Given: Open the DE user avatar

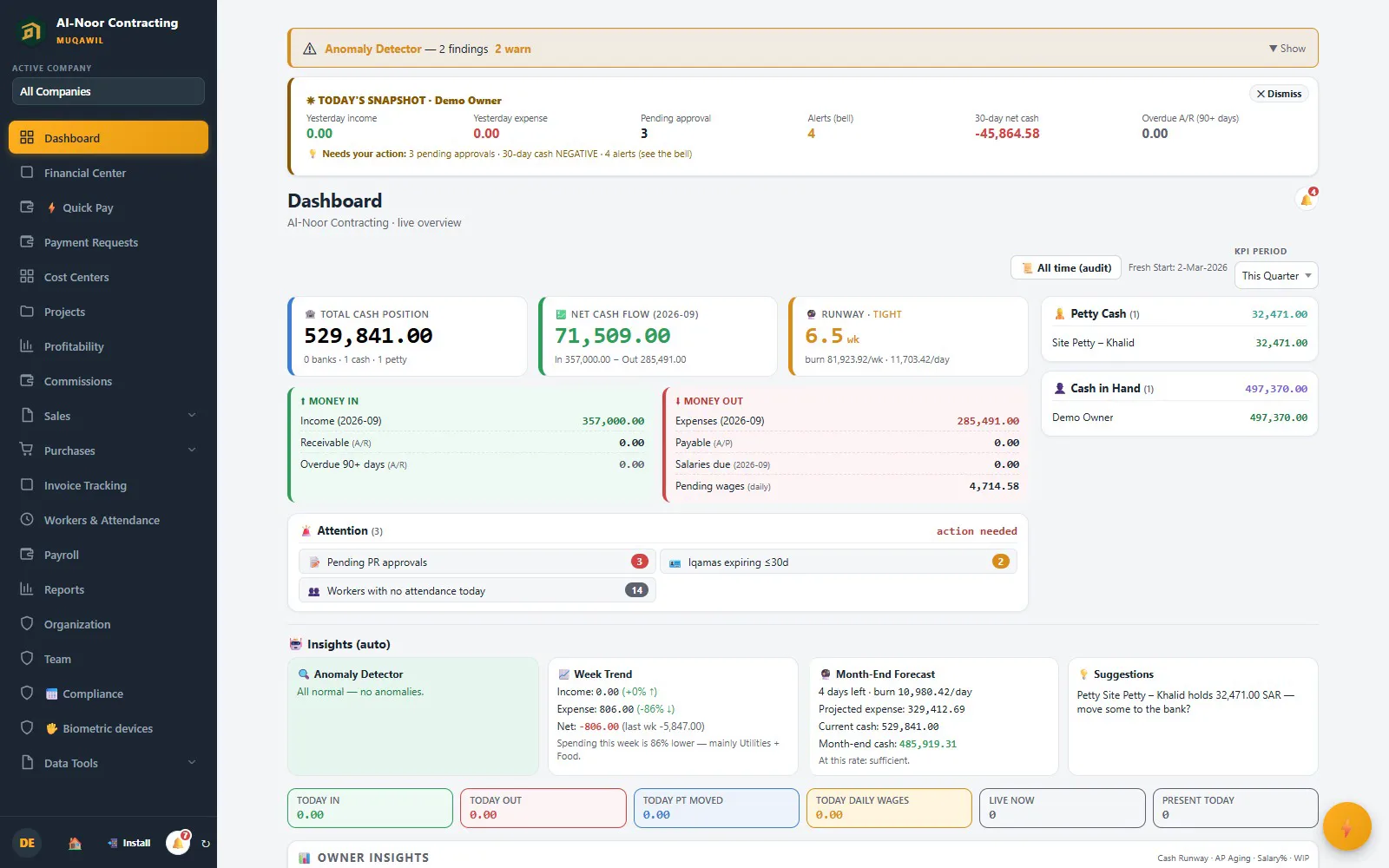Looking at the screenshot, I should pos(27,843).
